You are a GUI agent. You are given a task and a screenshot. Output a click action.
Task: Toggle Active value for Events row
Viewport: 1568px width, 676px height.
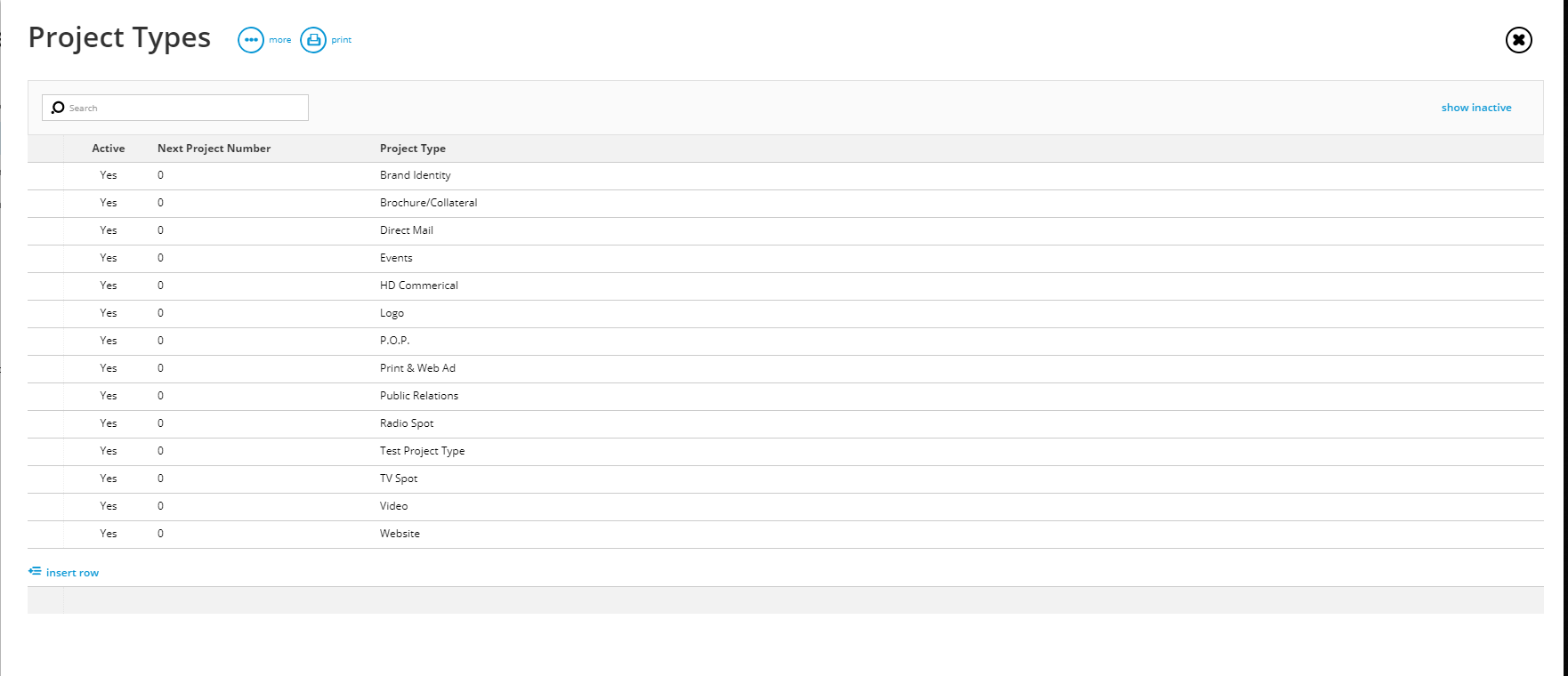[109, 258]
